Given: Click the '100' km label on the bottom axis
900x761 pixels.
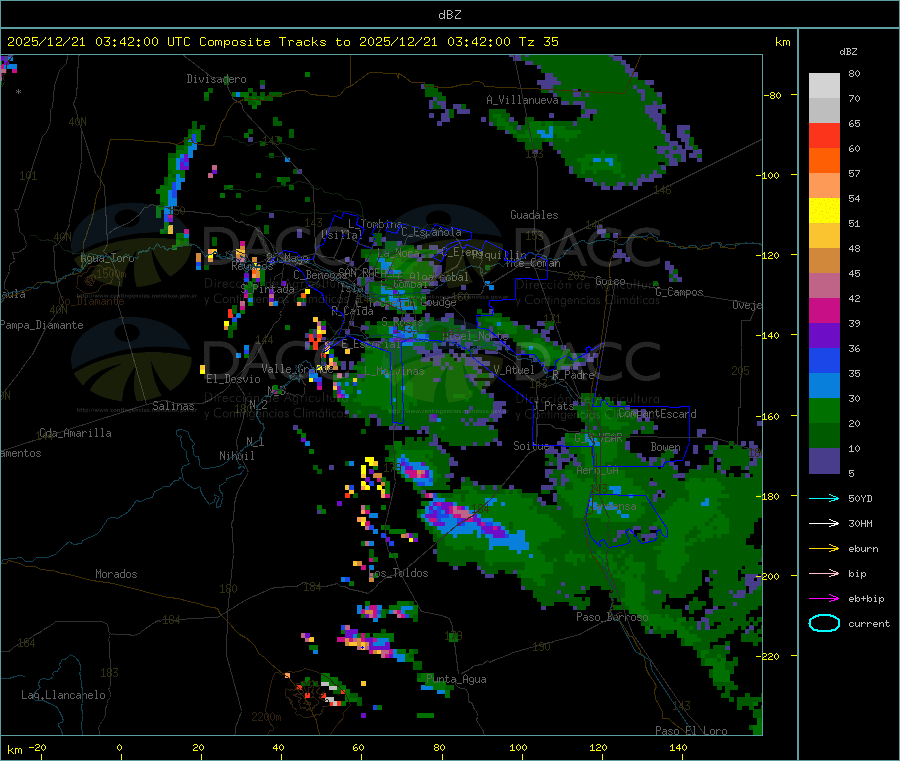Looking at the screenshot, I should (x=518, y=747).
